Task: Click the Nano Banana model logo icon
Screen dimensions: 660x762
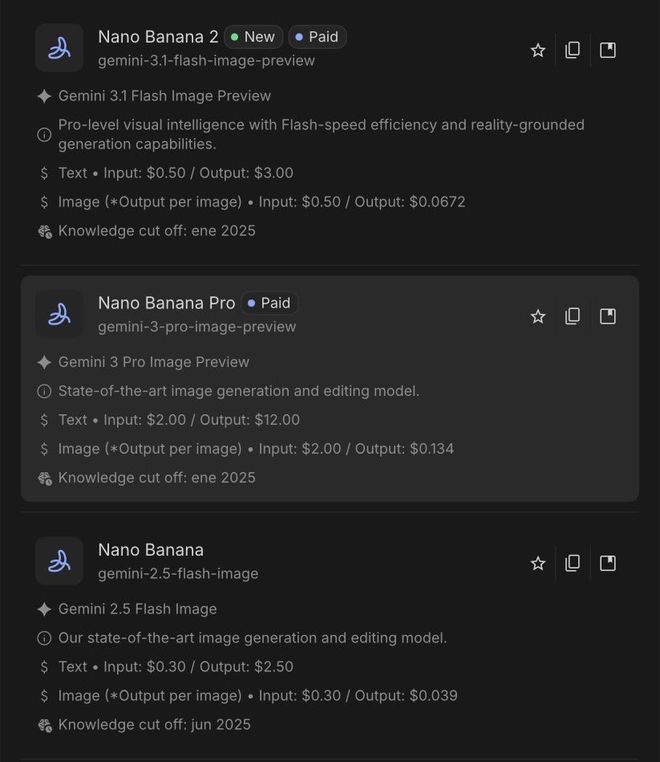Action: [x=59, y=561]
